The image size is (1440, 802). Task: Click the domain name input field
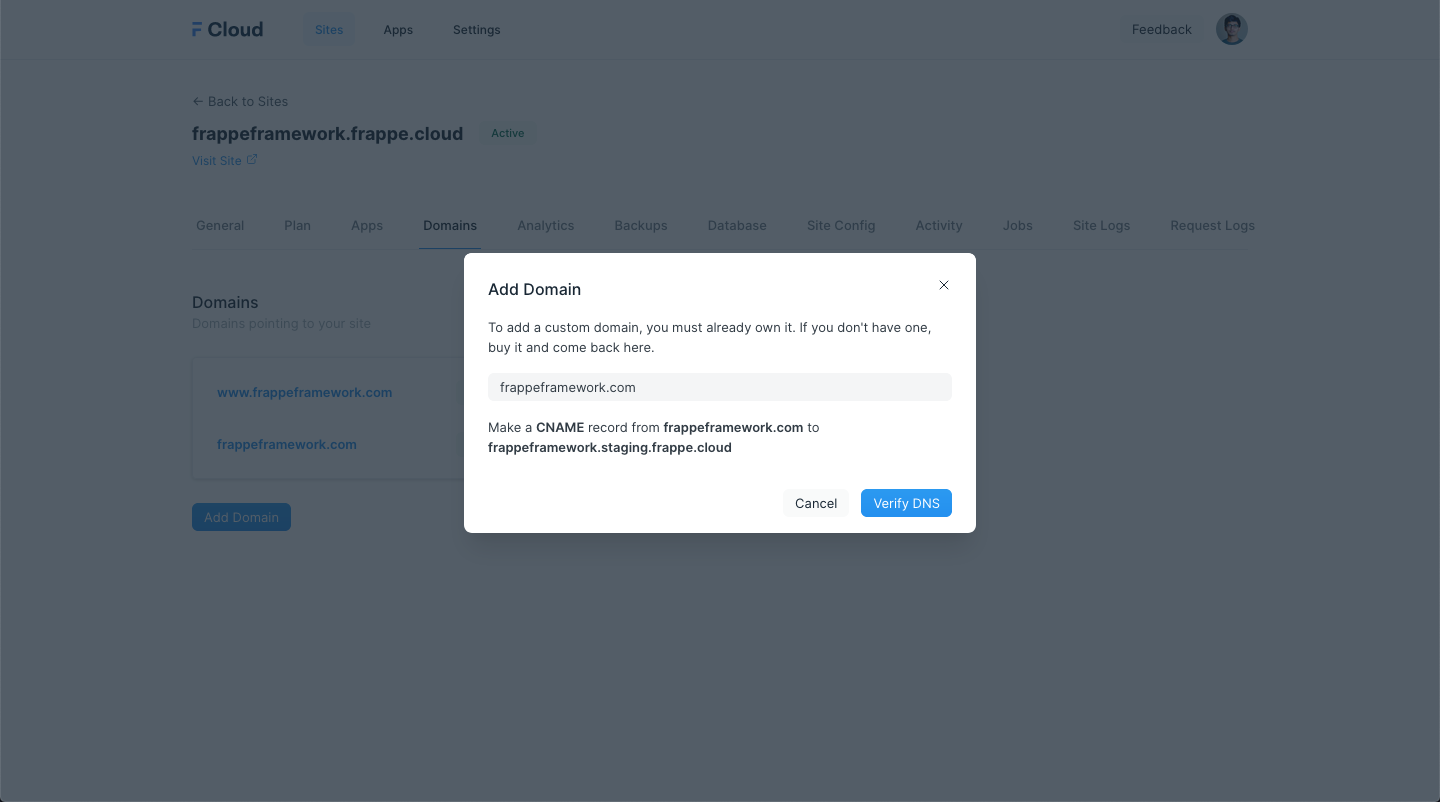(x=719, y=387)
